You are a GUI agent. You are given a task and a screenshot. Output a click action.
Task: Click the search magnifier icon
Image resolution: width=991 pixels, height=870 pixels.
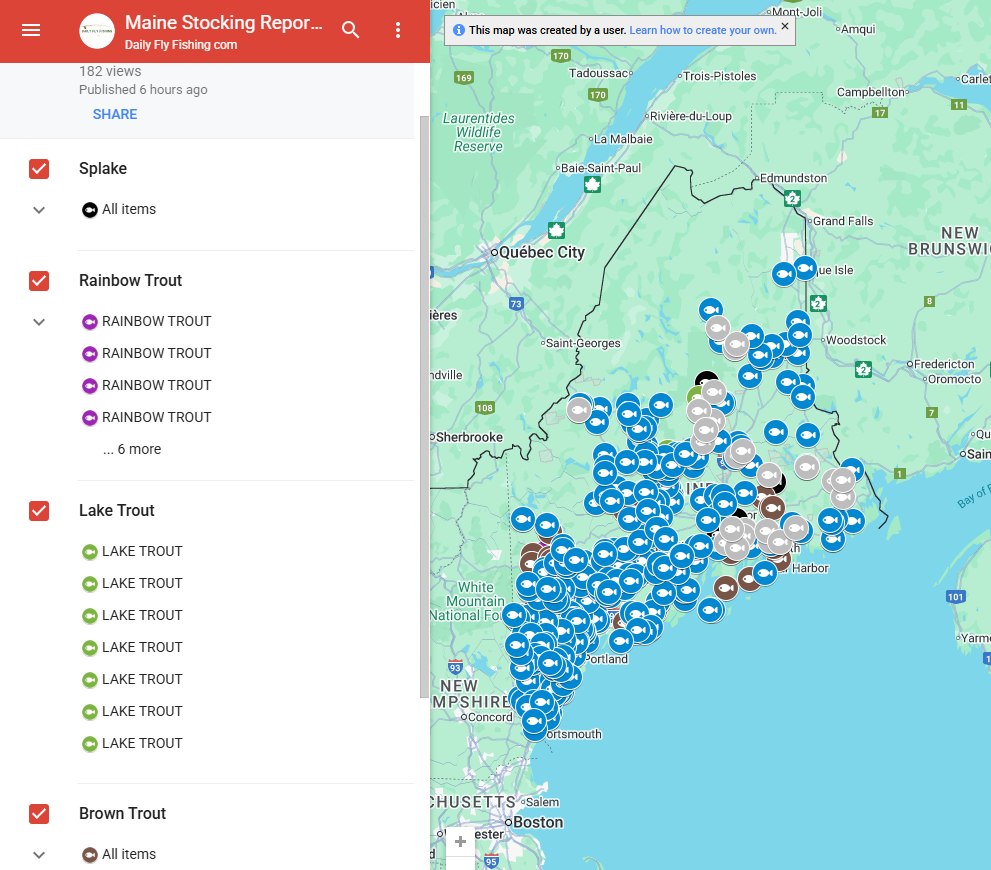click(350, 30)
